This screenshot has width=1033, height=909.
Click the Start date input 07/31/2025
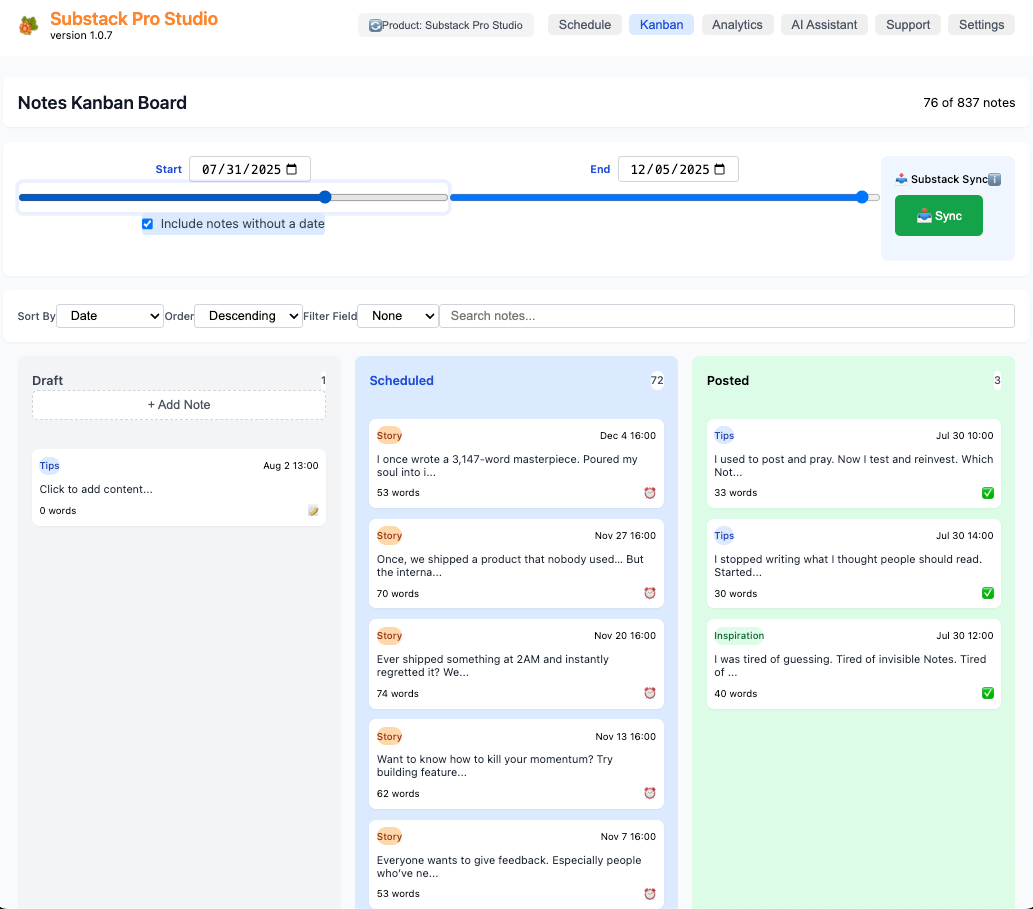[250, 169]
